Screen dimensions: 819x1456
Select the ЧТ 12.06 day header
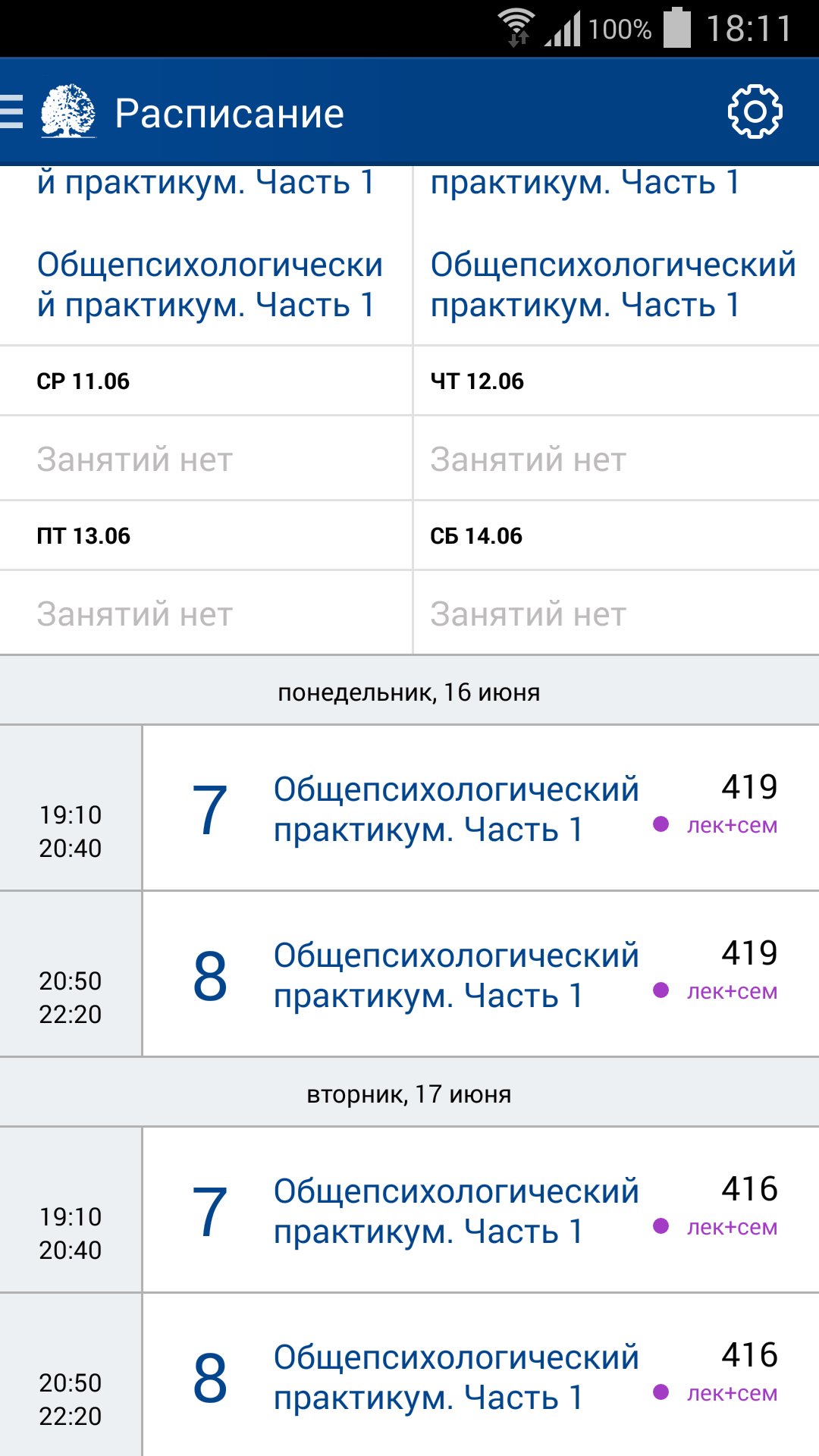point(617,381)
